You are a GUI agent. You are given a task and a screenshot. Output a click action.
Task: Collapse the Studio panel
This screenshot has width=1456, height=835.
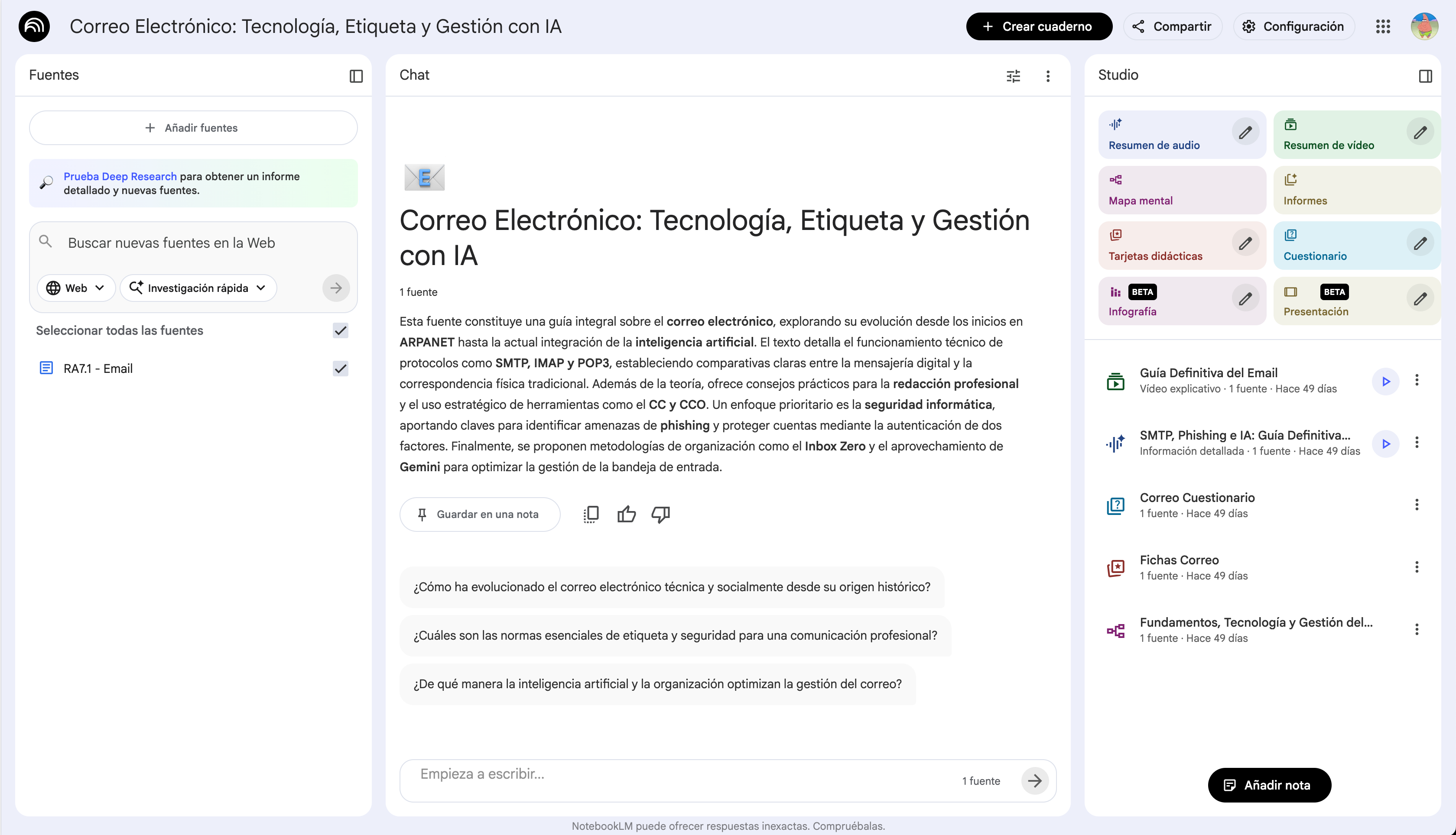[1425, 76]
